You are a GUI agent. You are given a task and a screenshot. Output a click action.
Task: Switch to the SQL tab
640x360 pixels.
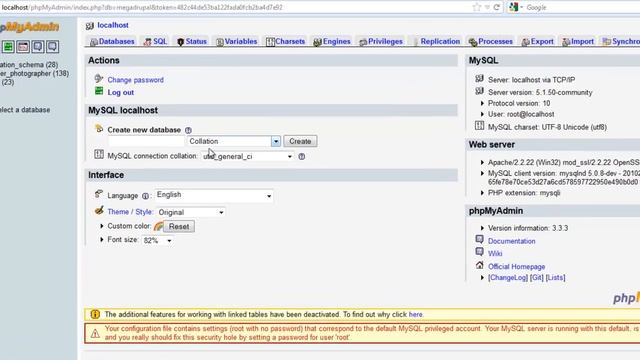[155, 41]
